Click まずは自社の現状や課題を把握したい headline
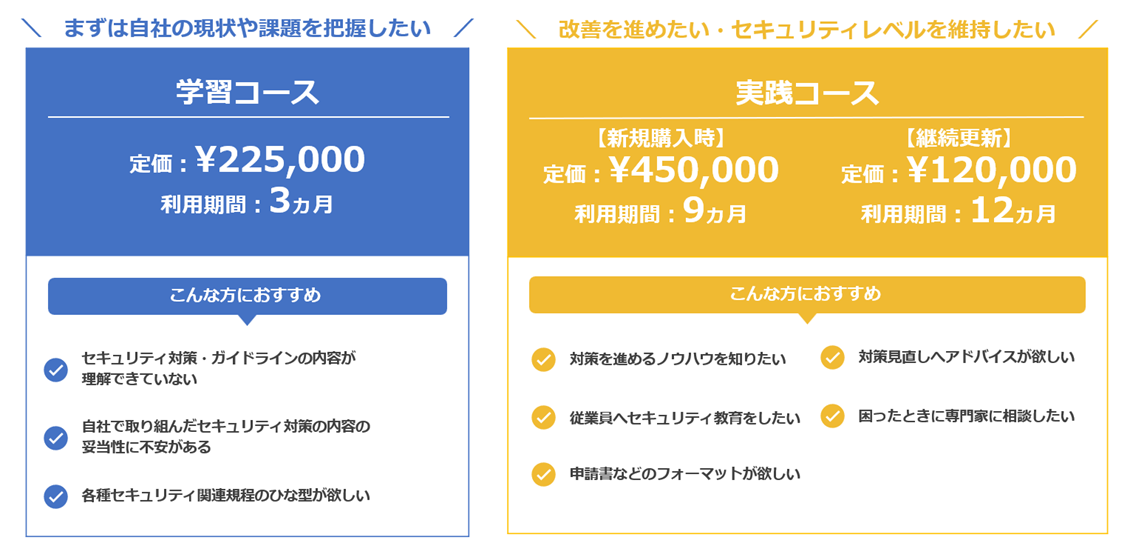Viewport: 1133px width, 543px height. point(246,28)
